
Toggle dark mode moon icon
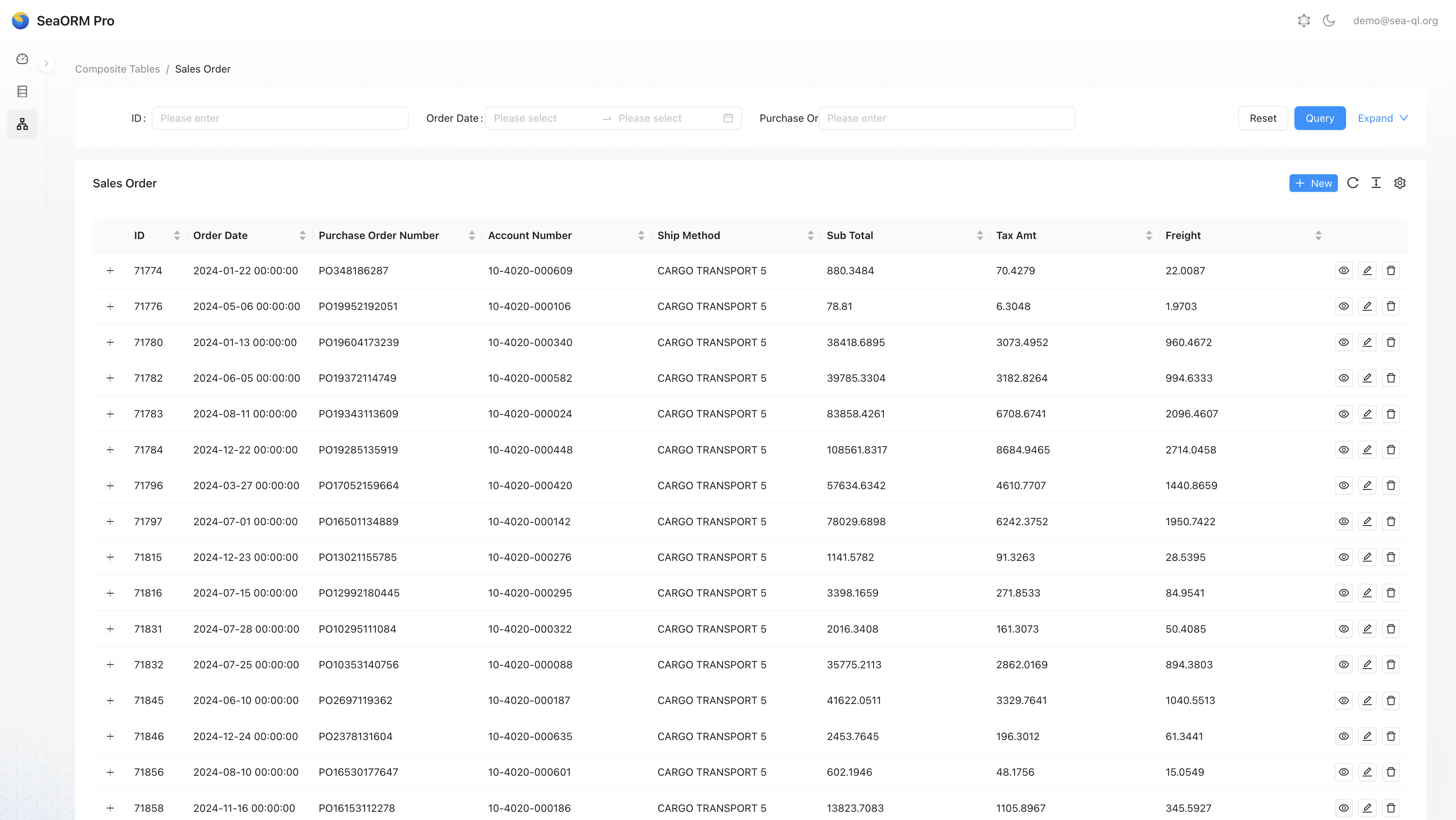pyautogui.click(x=1329, y=21)
